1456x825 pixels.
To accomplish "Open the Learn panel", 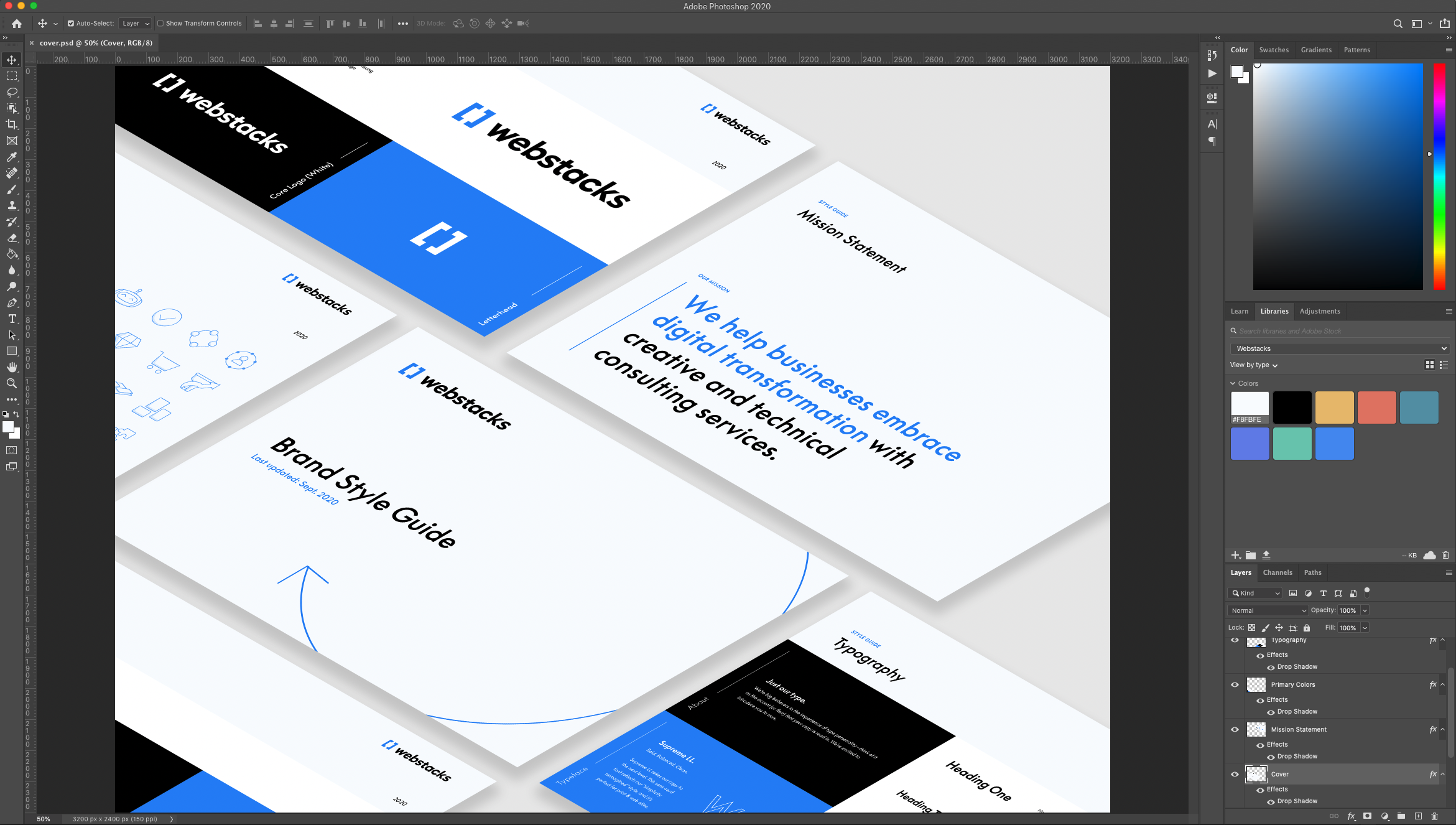I will [x=1239, y=311].
